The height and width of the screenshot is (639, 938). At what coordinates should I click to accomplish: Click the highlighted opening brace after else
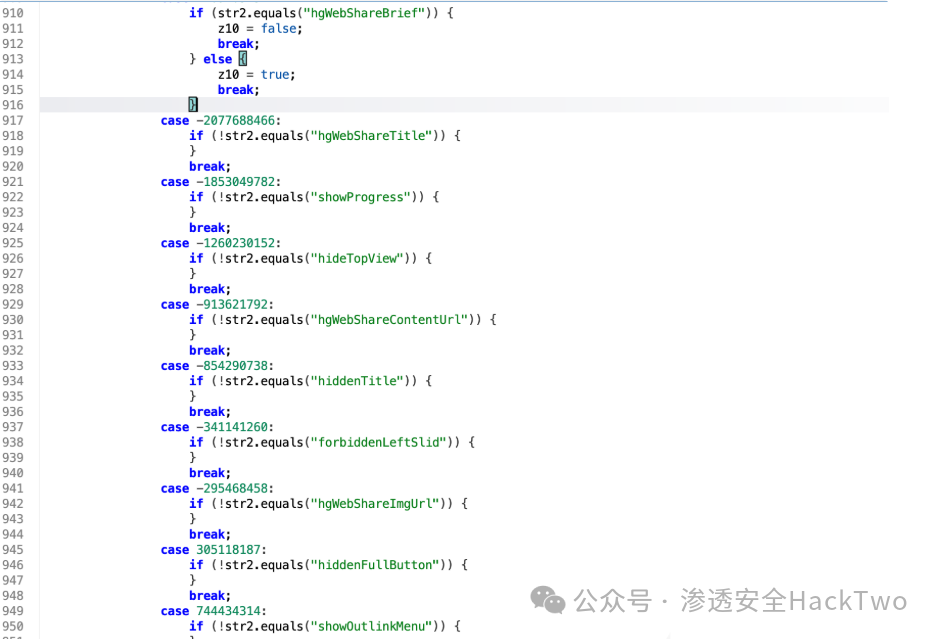[242, 59]
